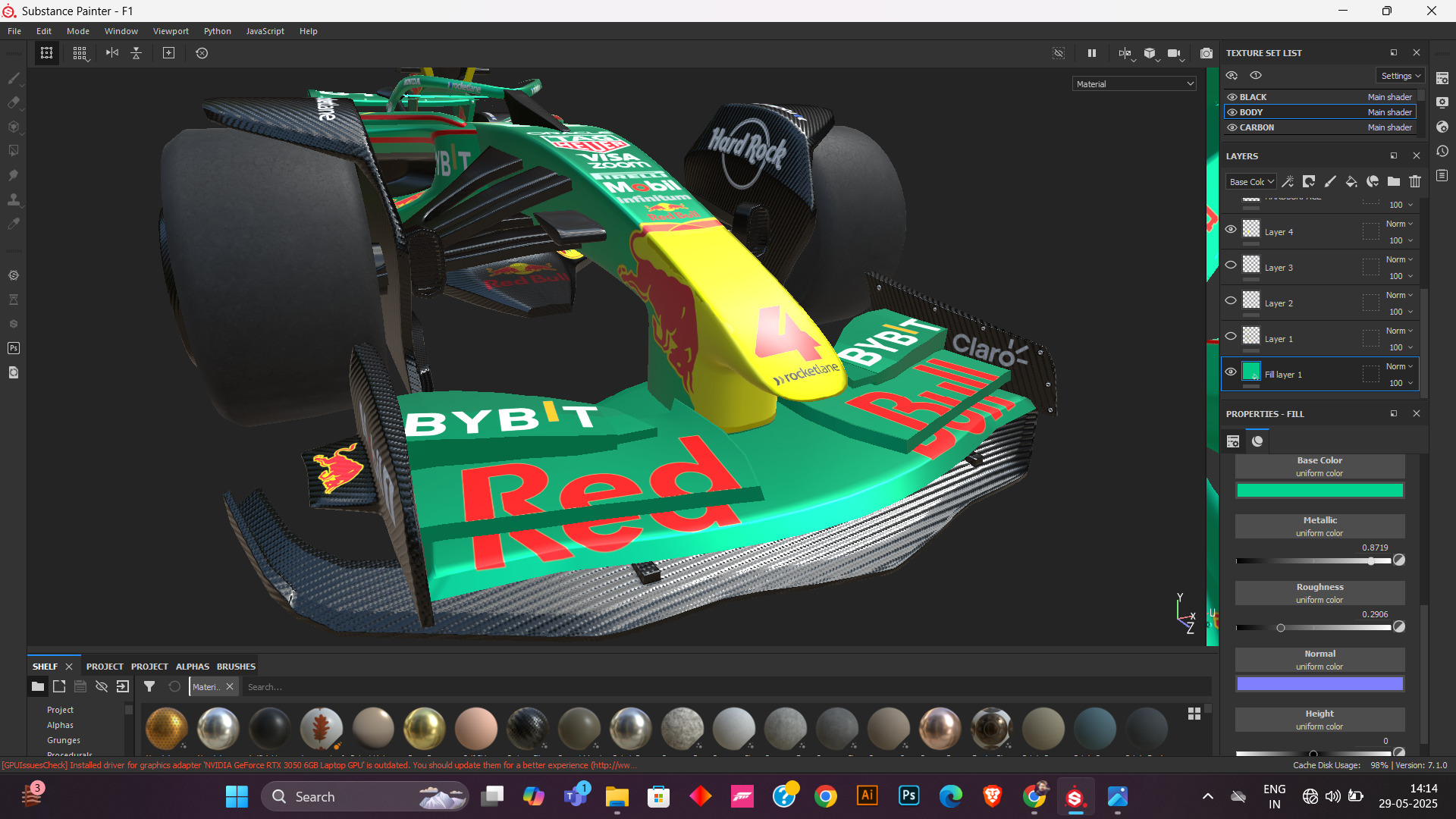Open the Material viewport mode dropdown
Image resolution: width=1456 pixels, height=819 pixels.
coord(1134,84)
